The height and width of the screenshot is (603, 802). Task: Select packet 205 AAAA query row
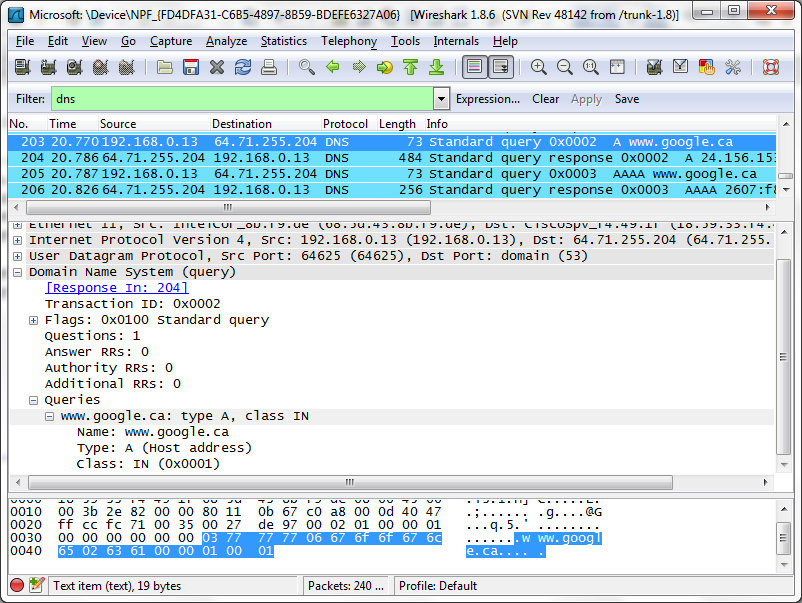point(392,174)
